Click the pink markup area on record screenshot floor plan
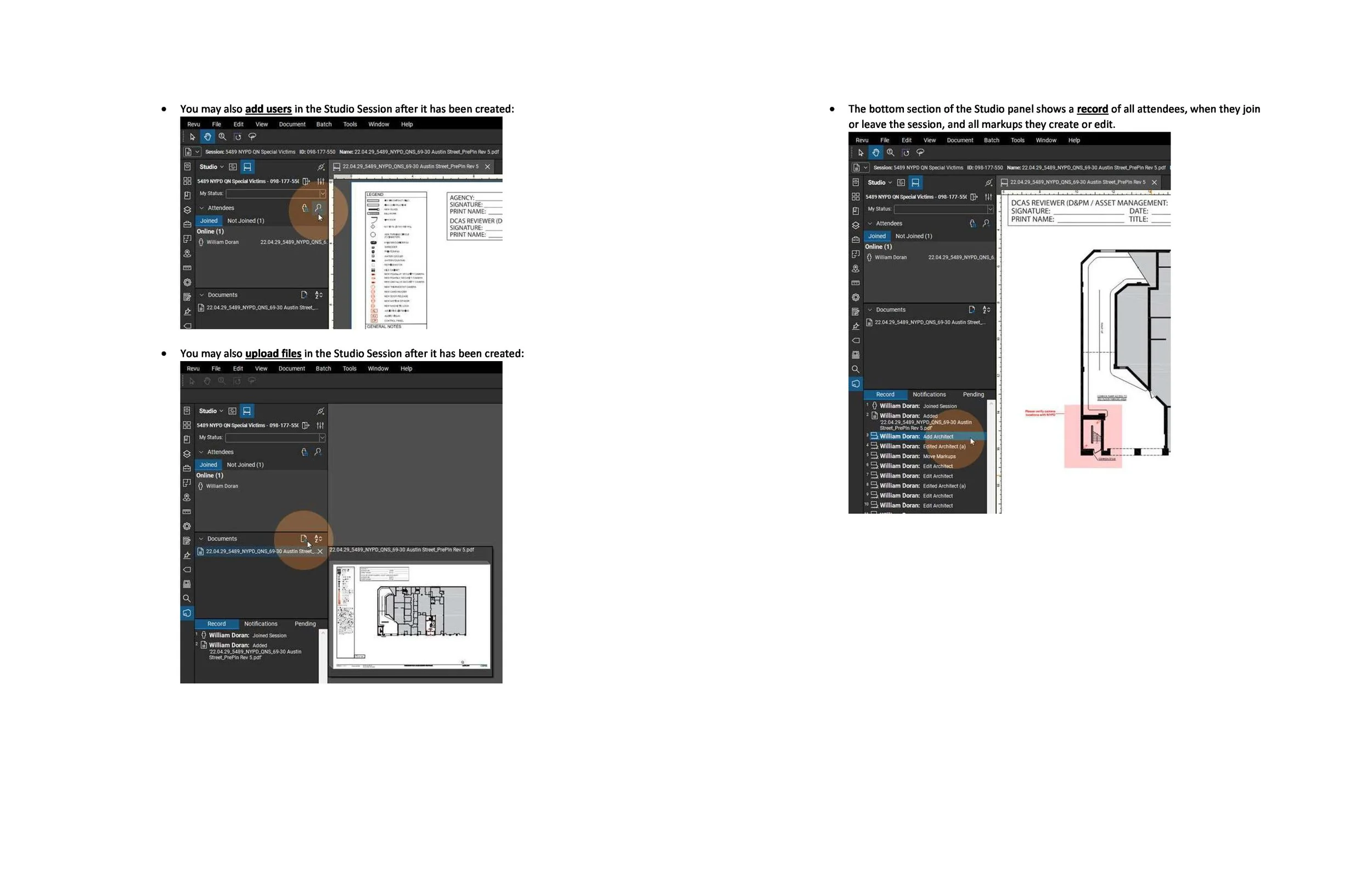This screenshot has width=1372, height=888. pyautogui.click(x=1093, y=436)
